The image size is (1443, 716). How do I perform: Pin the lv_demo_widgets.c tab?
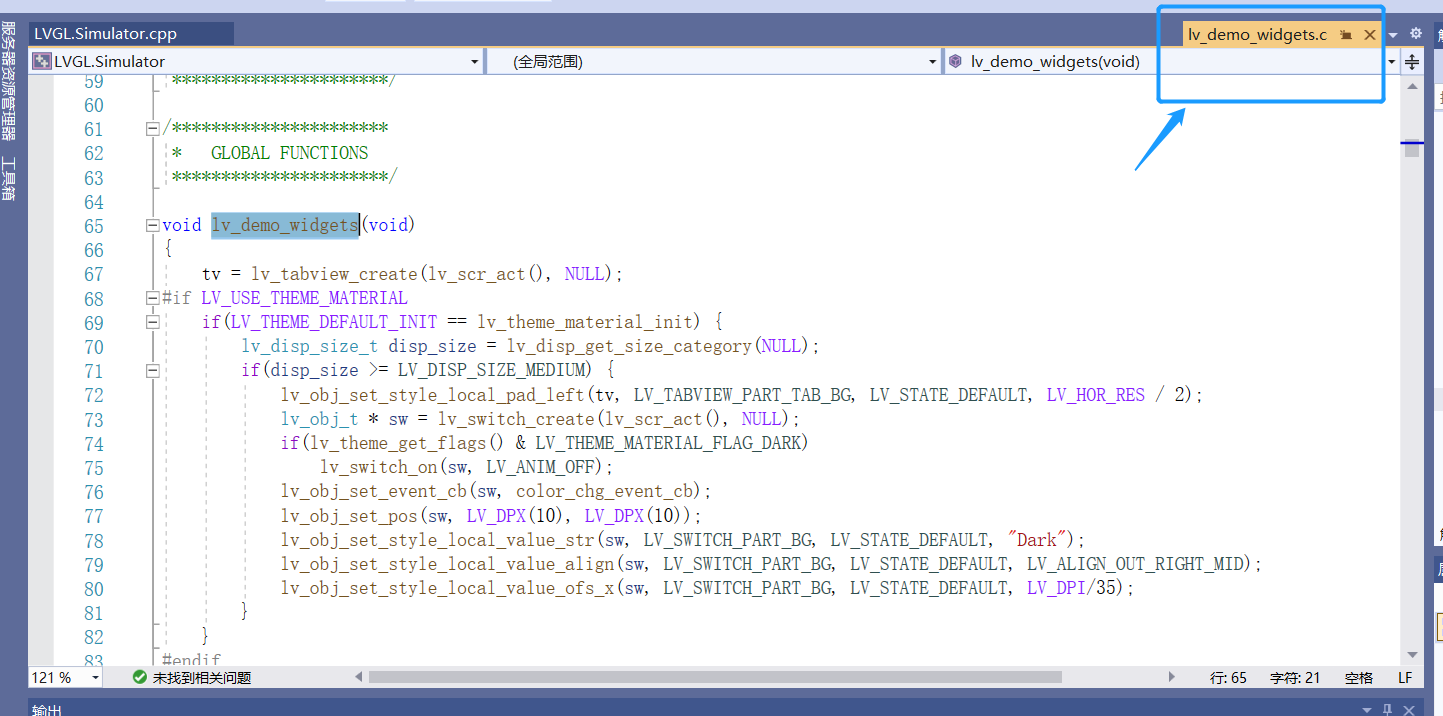coord(1346,35)
